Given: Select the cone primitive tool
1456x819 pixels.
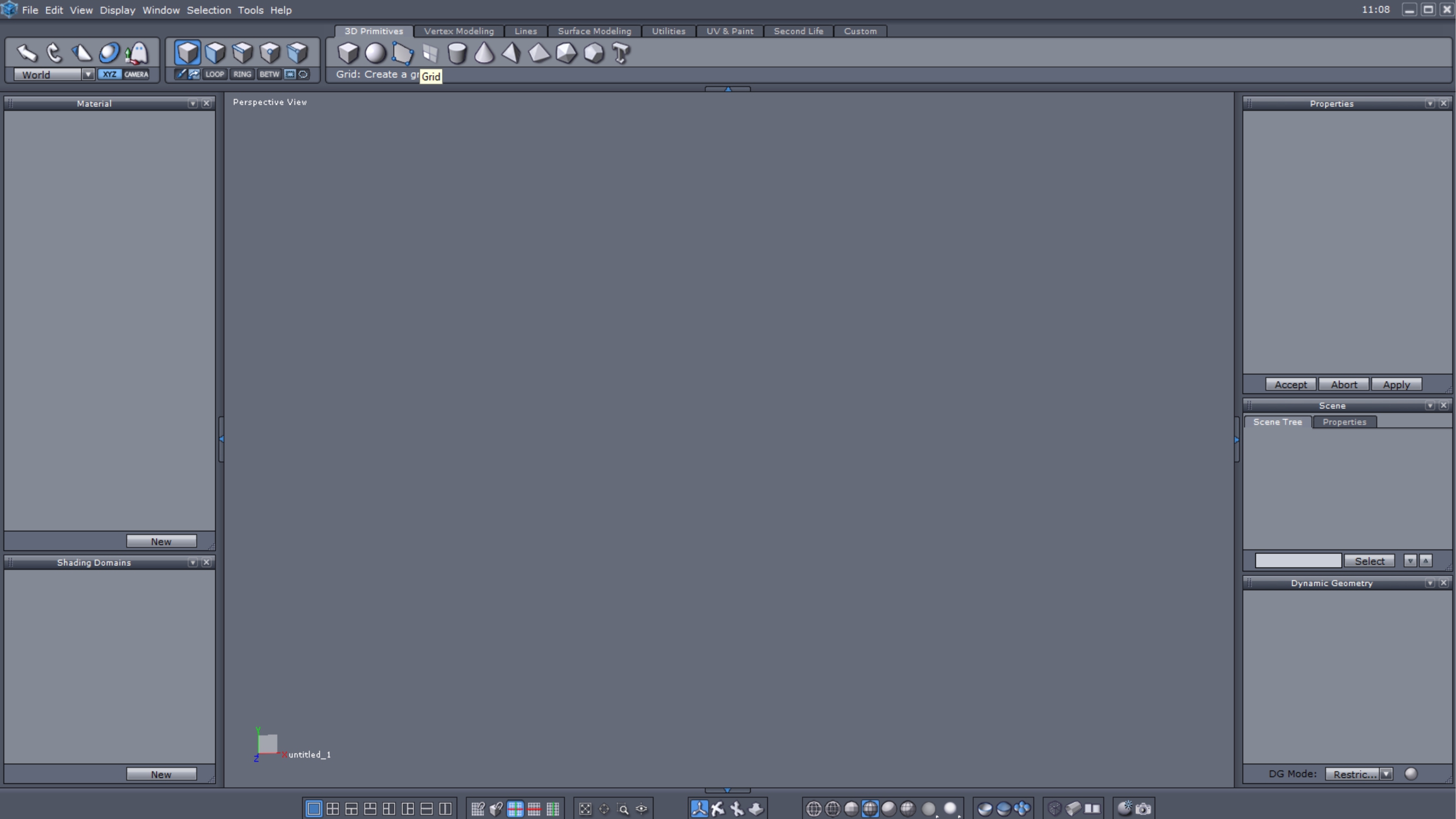Looking at the screenshot, I should [484, 53].
